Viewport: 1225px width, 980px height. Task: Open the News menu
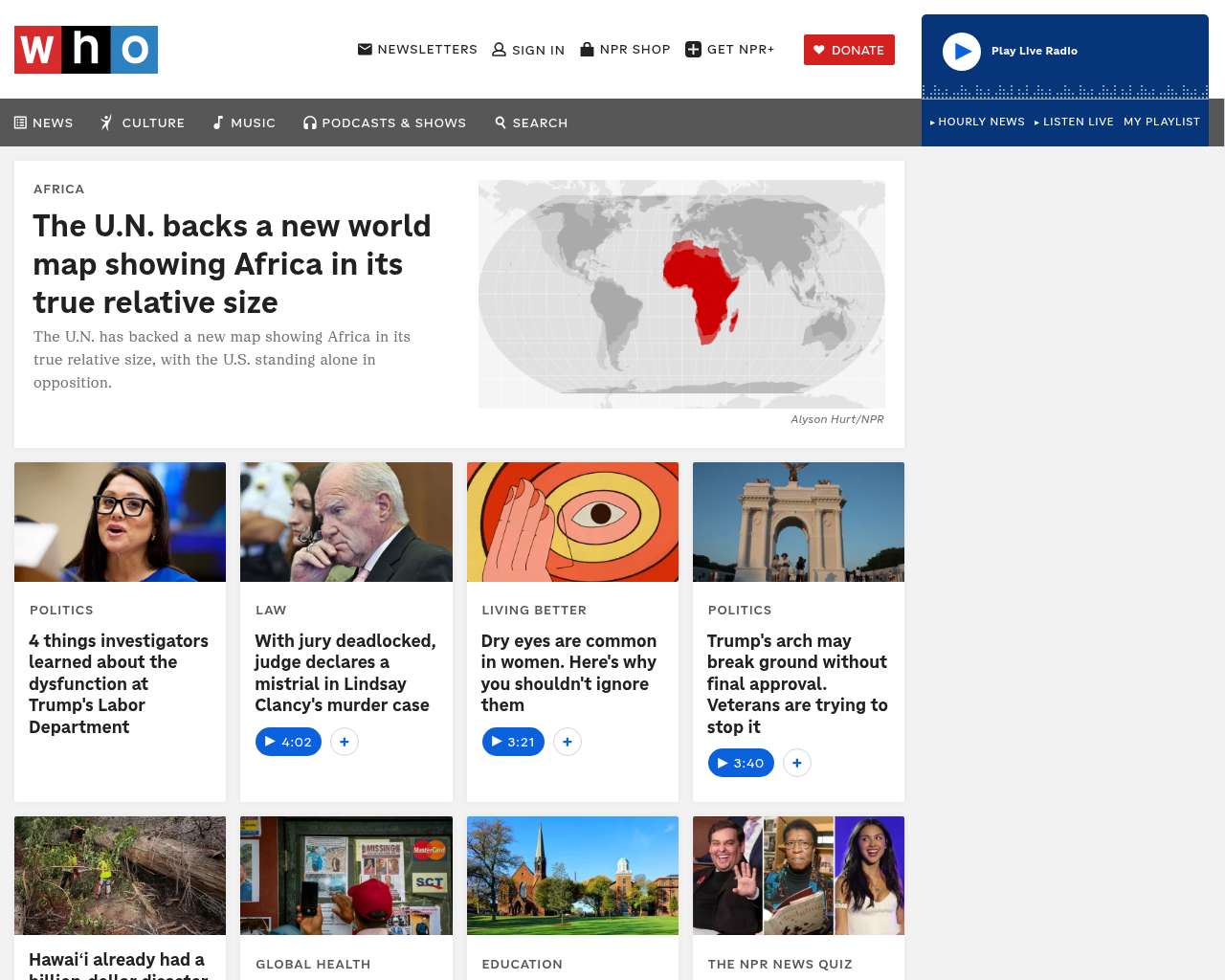coord(44,122)
